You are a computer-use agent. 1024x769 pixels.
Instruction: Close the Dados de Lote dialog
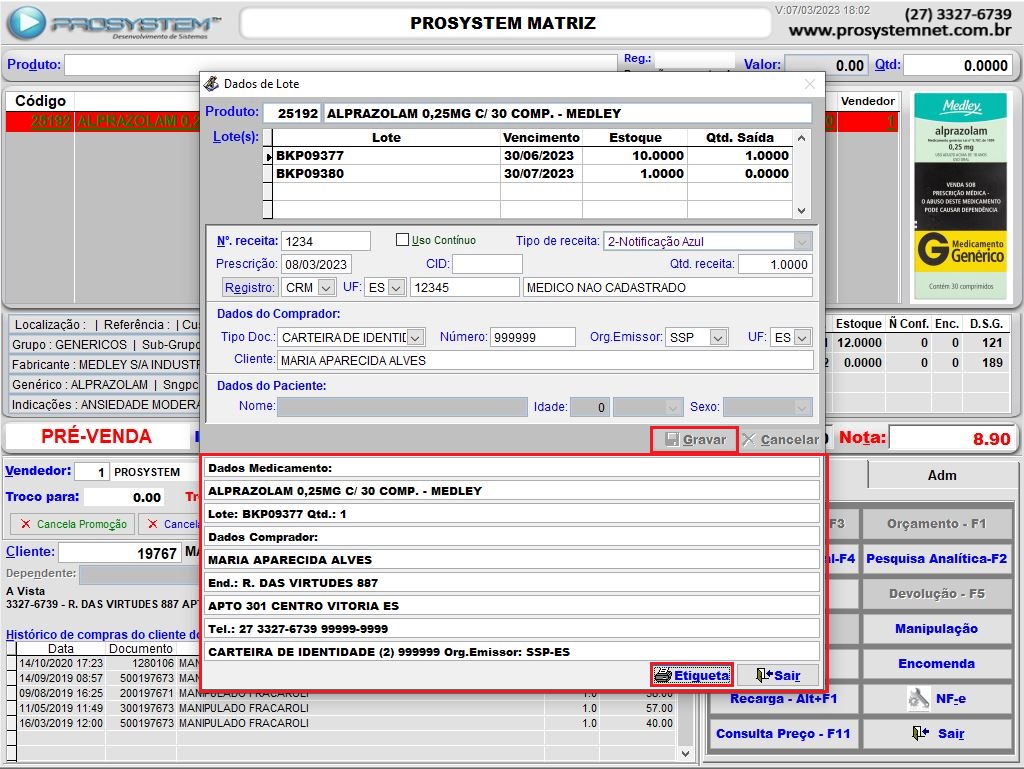(x=810, y=84)
